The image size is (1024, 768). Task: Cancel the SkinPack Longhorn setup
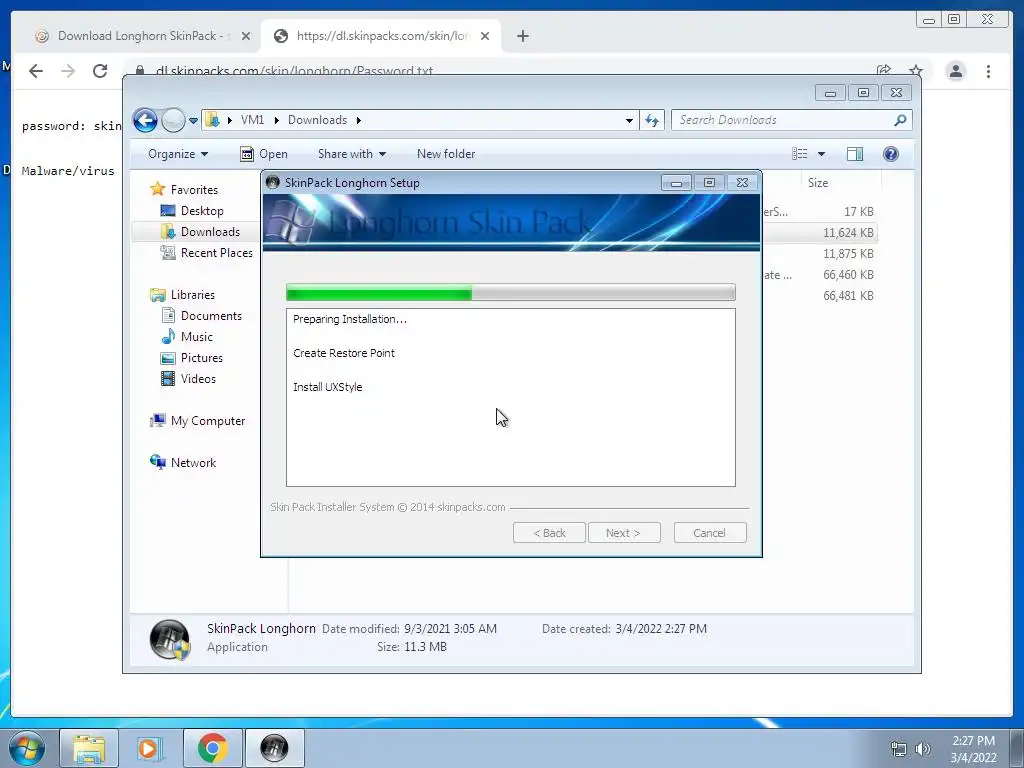(710, 533)
